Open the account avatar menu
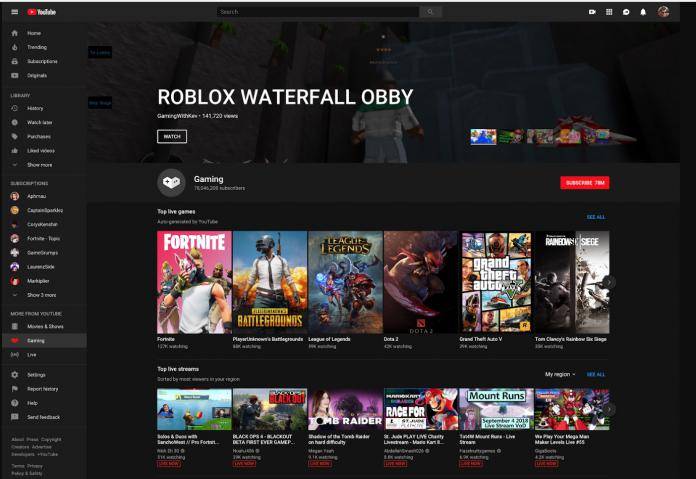The width and height of the screenshot is (696, 479). coord(664,12)
